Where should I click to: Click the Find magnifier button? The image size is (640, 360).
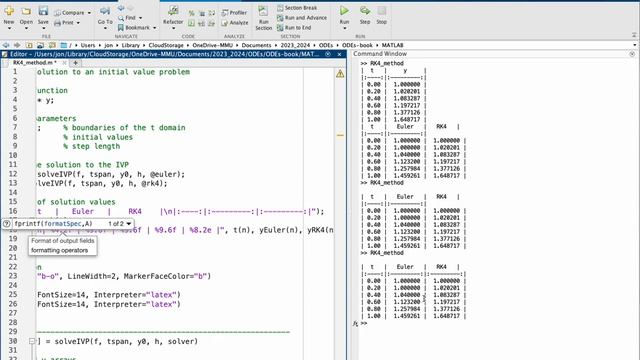click(x=127, y=18)
